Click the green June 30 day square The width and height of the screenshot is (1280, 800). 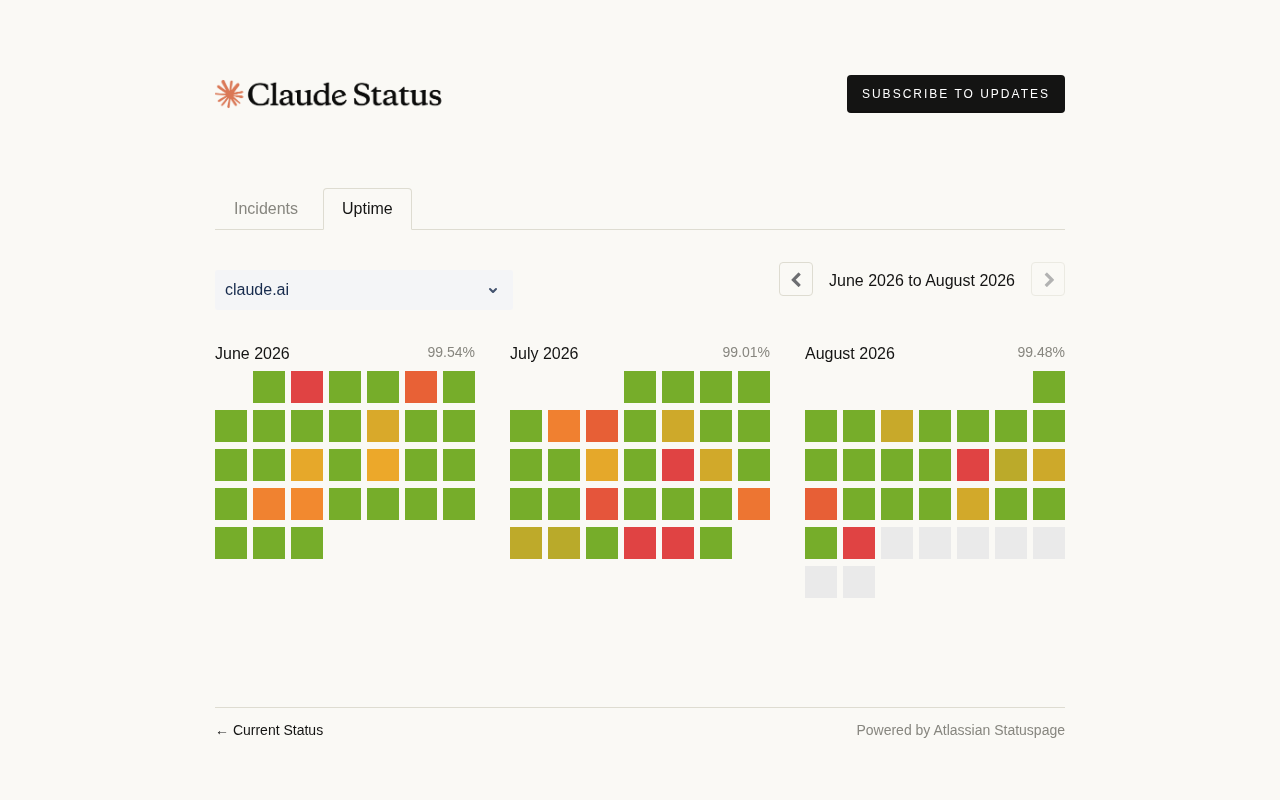[307, 543]
